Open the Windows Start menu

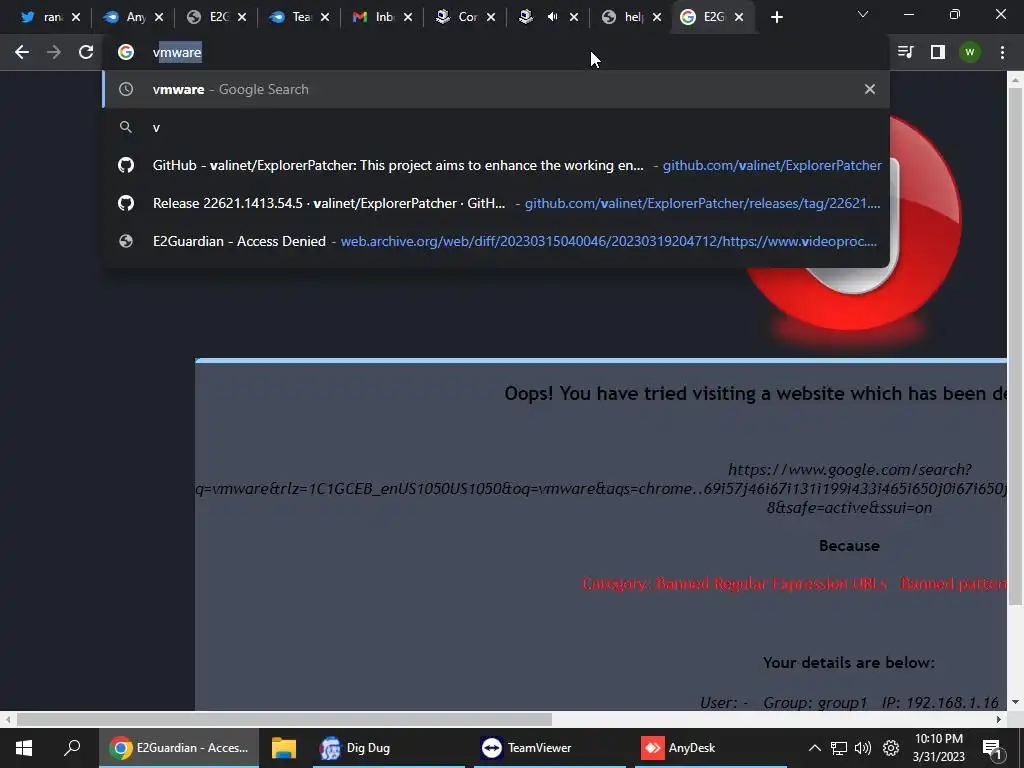point(24,748)
